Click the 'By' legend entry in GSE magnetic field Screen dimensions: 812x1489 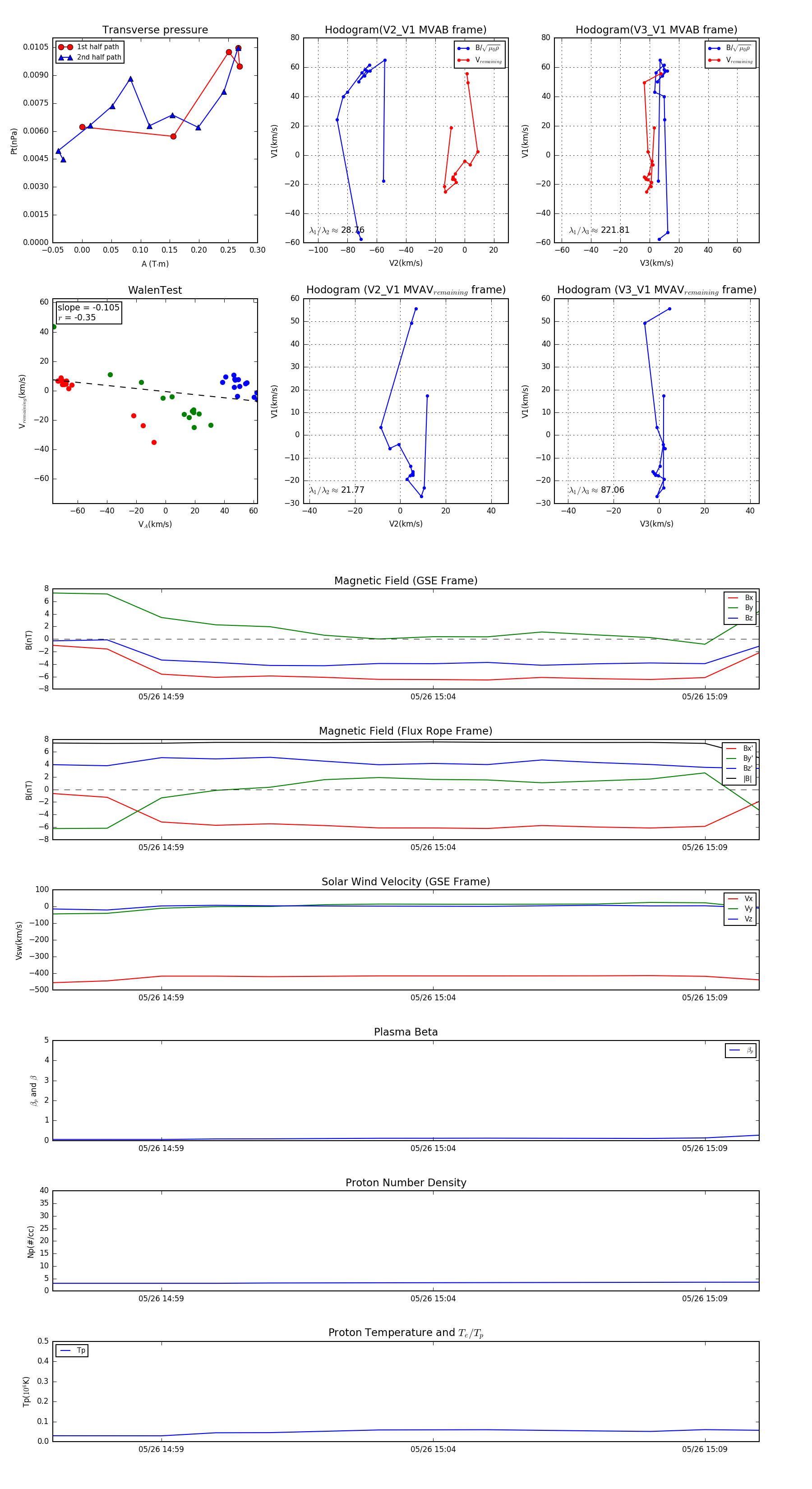(x=740, y=607)
